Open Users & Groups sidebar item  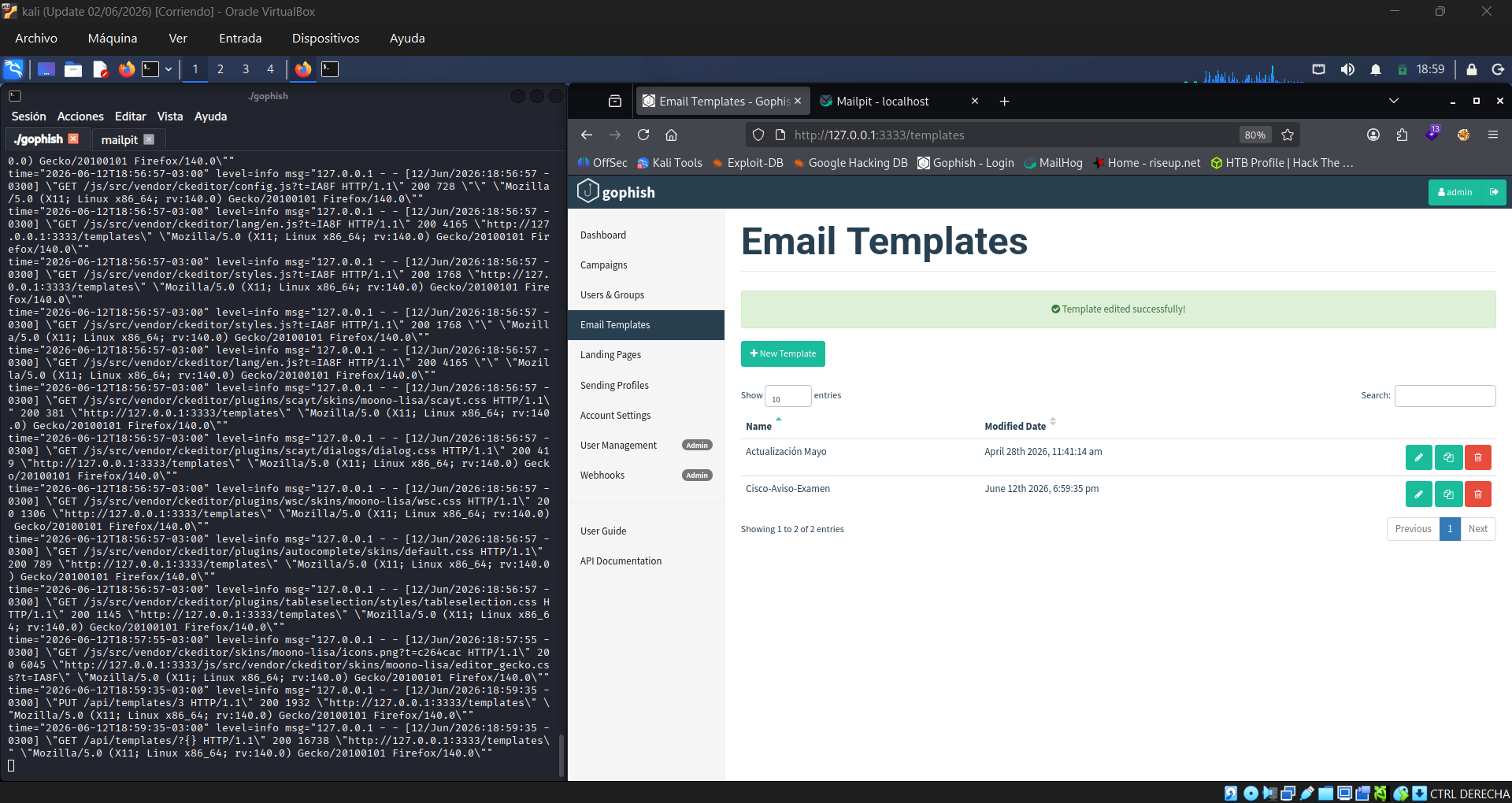(x=612, y=295)
